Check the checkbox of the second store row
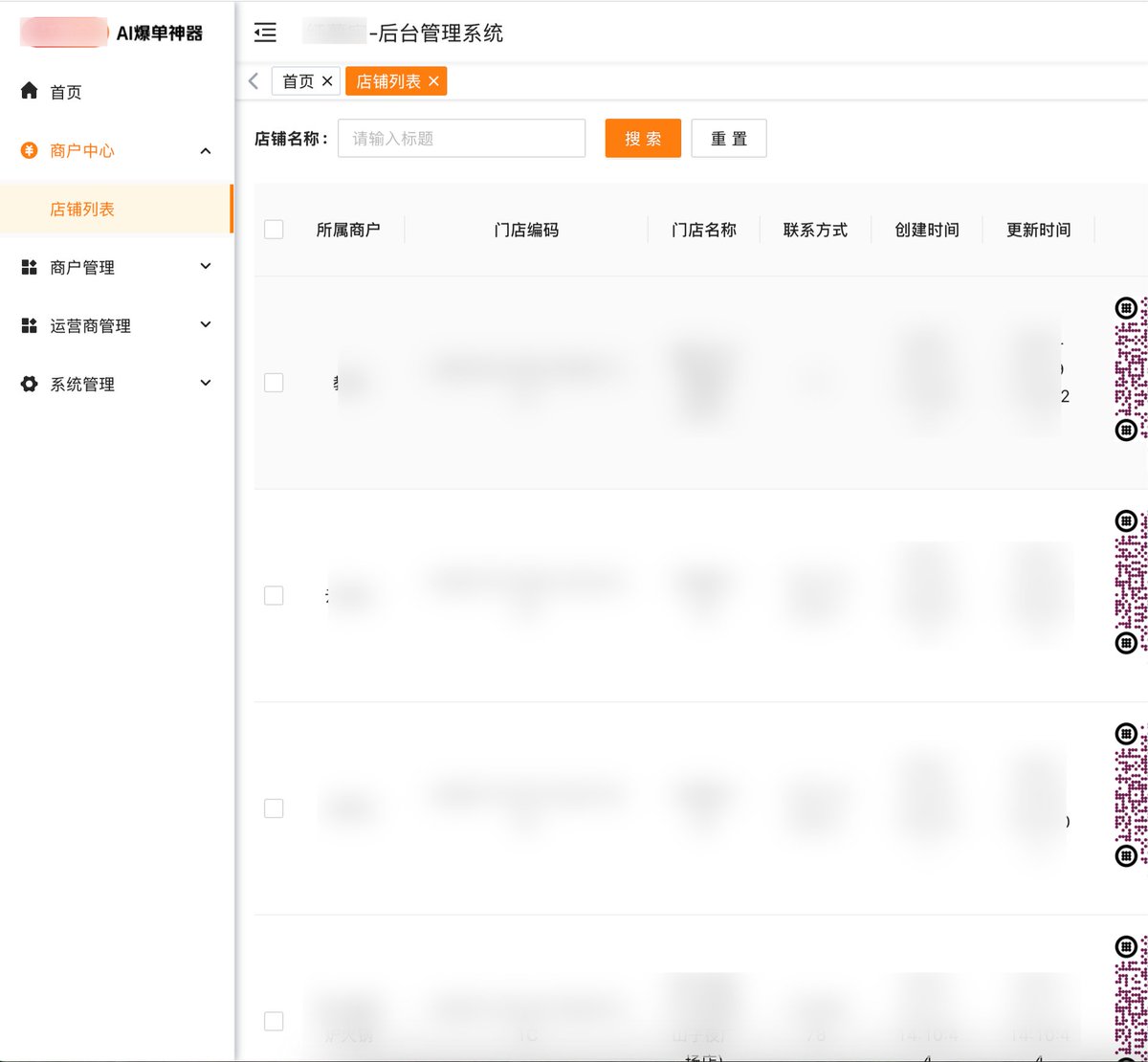Screen dimensions: 1148x1062 click(274, 595)
